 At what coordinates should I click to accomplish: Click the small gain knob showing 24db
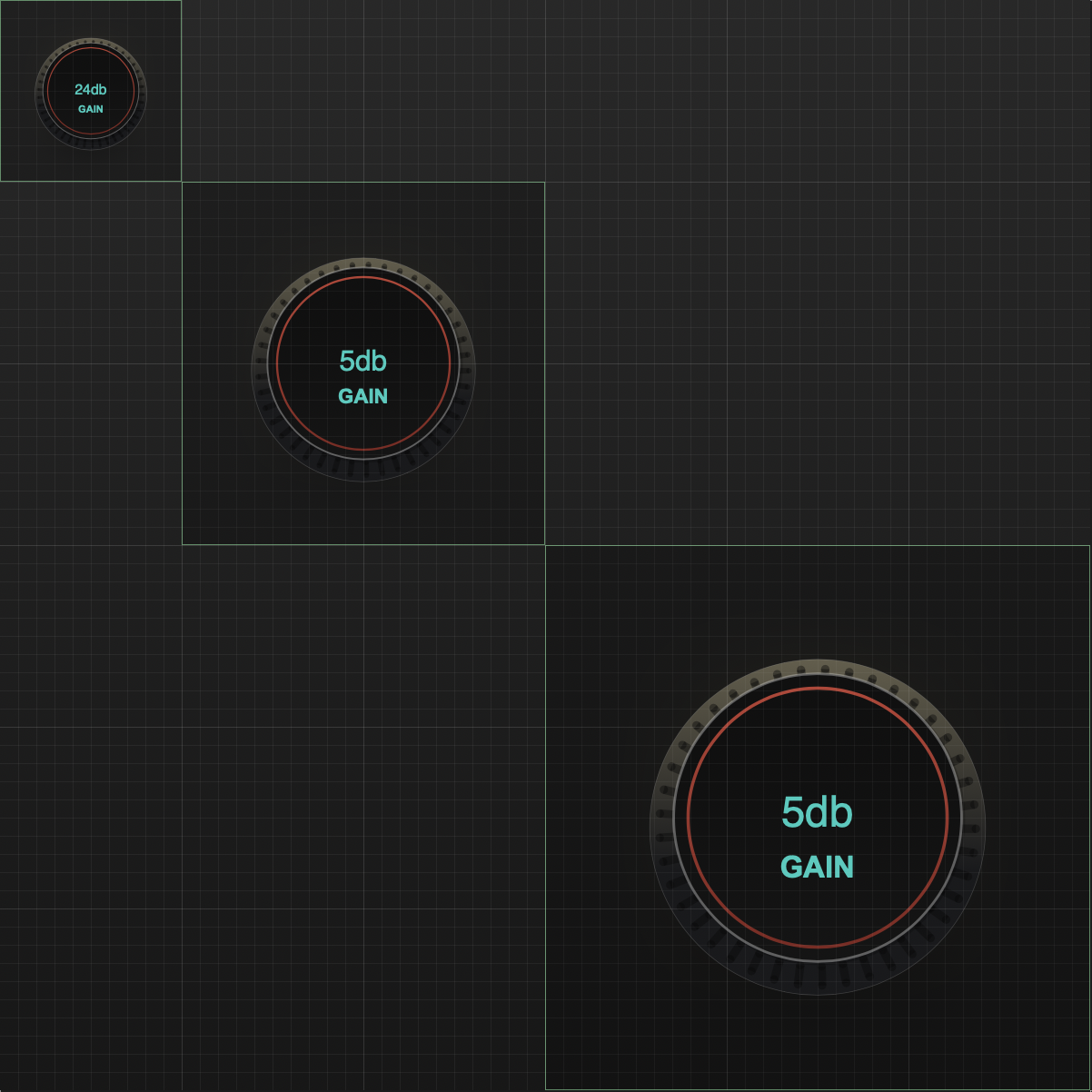point(91,93)
